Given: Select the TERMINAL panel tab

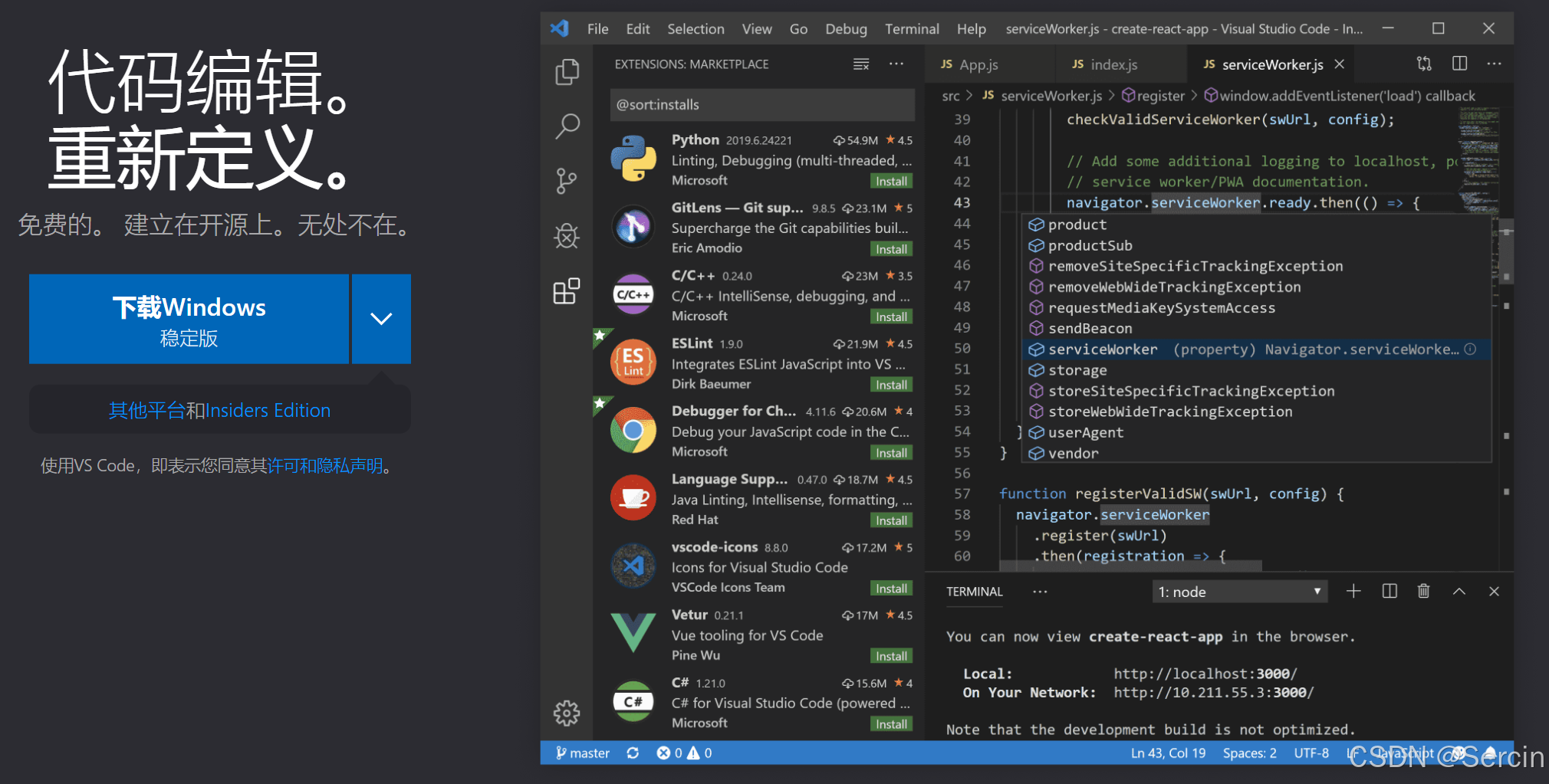Looking at the screenshot, I should [x=974, y=592].
